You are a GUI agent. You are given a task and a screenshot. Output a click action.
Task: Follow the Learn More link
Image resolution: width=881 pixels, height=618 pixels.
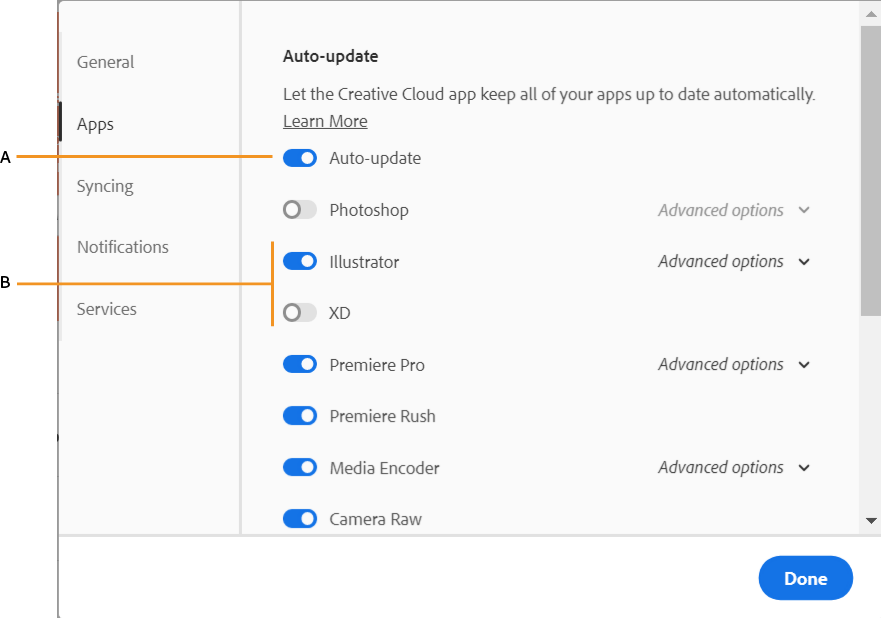click(x=325, y=121)
